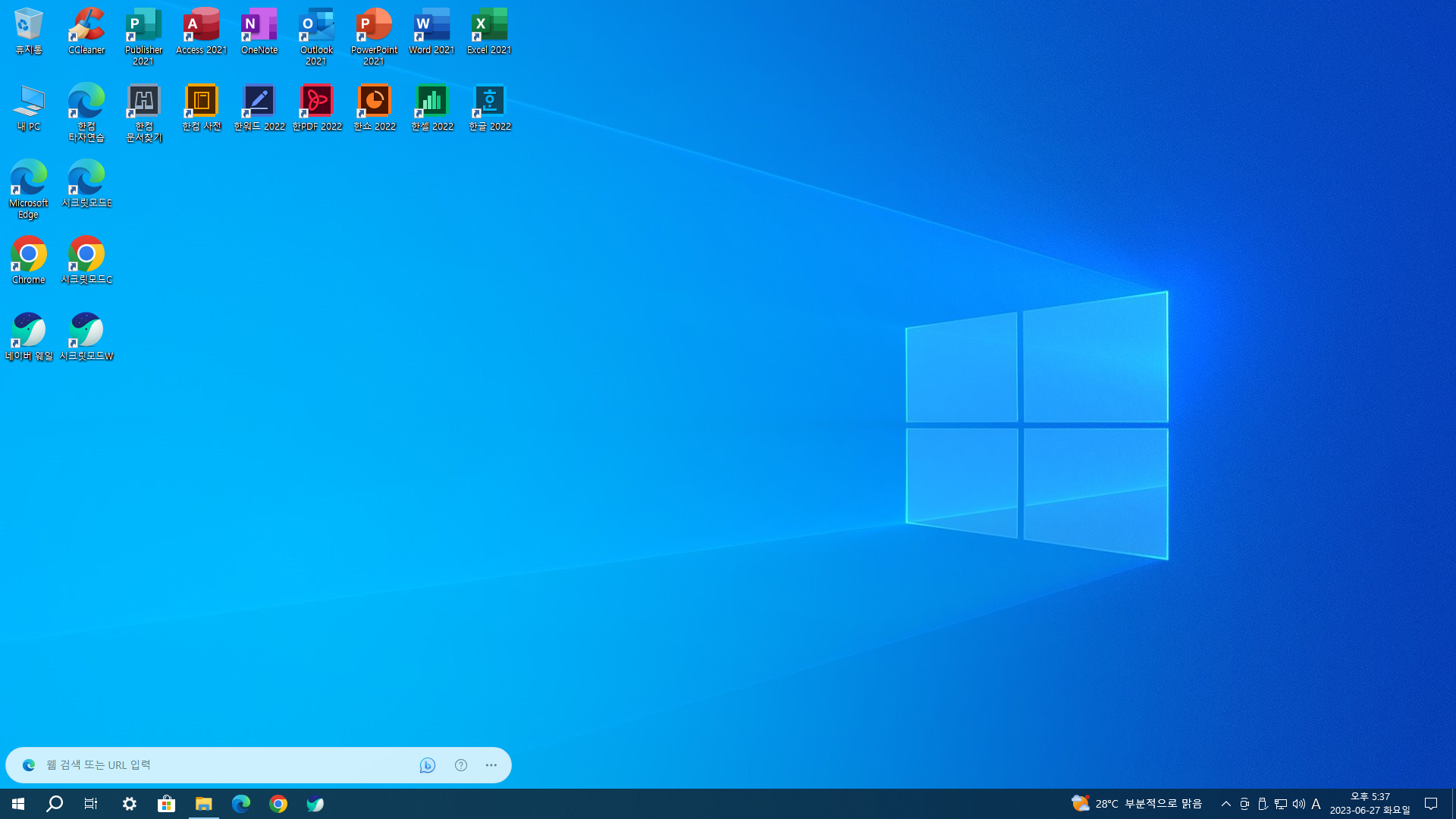Image resolution: width=1456 pixels, height=819 pixels.
Task: Click the Bing chat button in search bar
Action: click(x=428, y=765)
